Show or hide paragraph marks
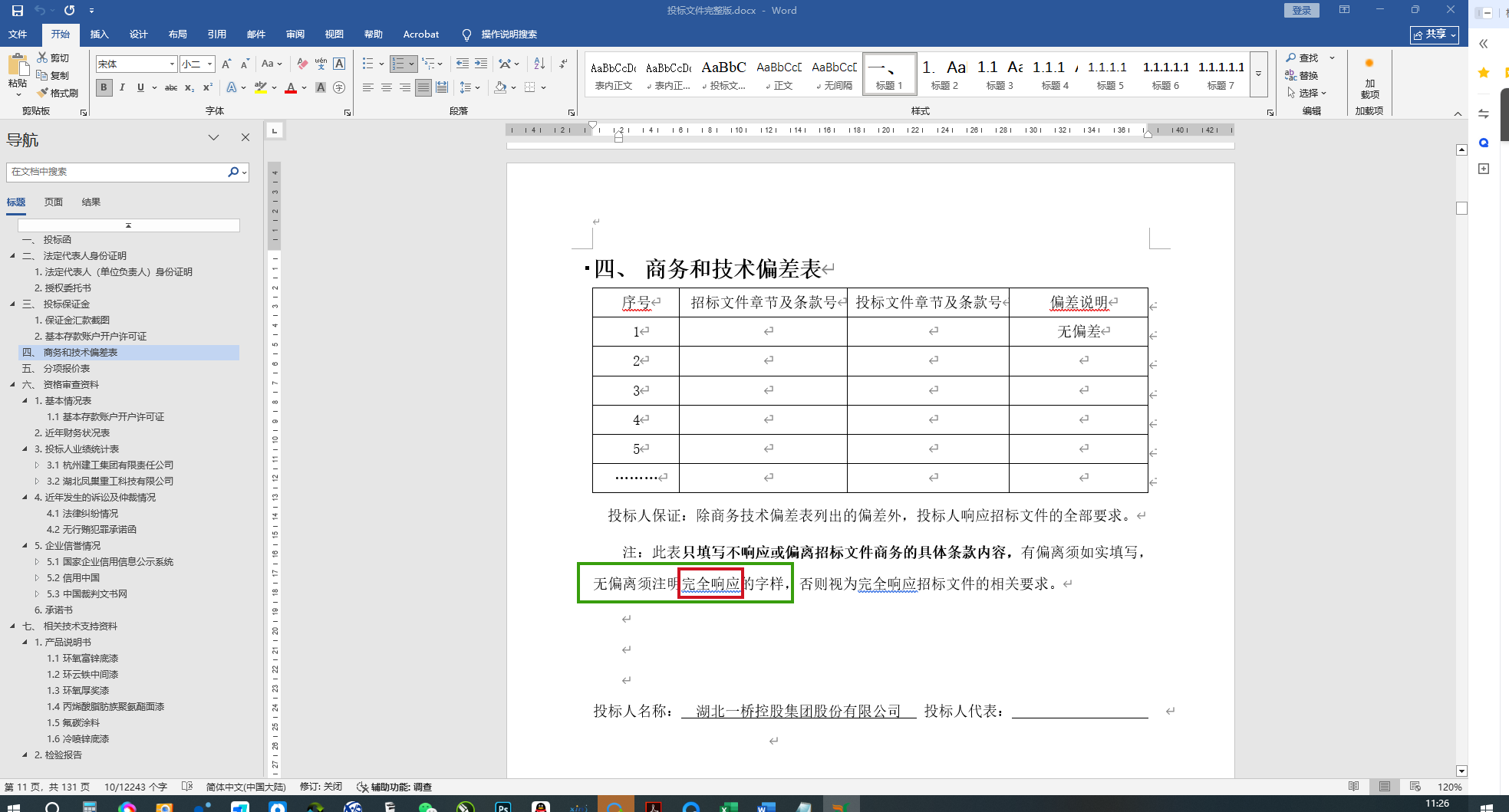The image size is (1509, 812). pyautogui.click(x=564, y=64)
